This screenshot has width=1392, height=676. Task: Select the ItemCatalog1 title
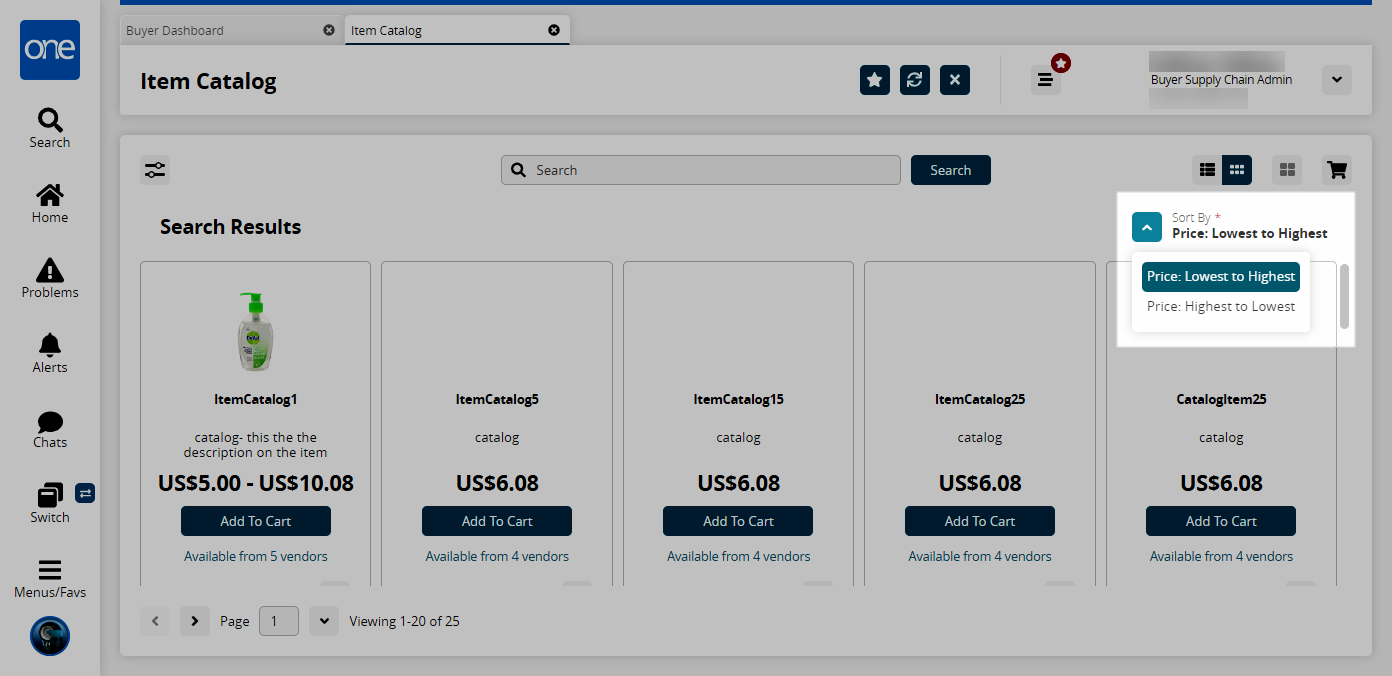tap(256, 399)
